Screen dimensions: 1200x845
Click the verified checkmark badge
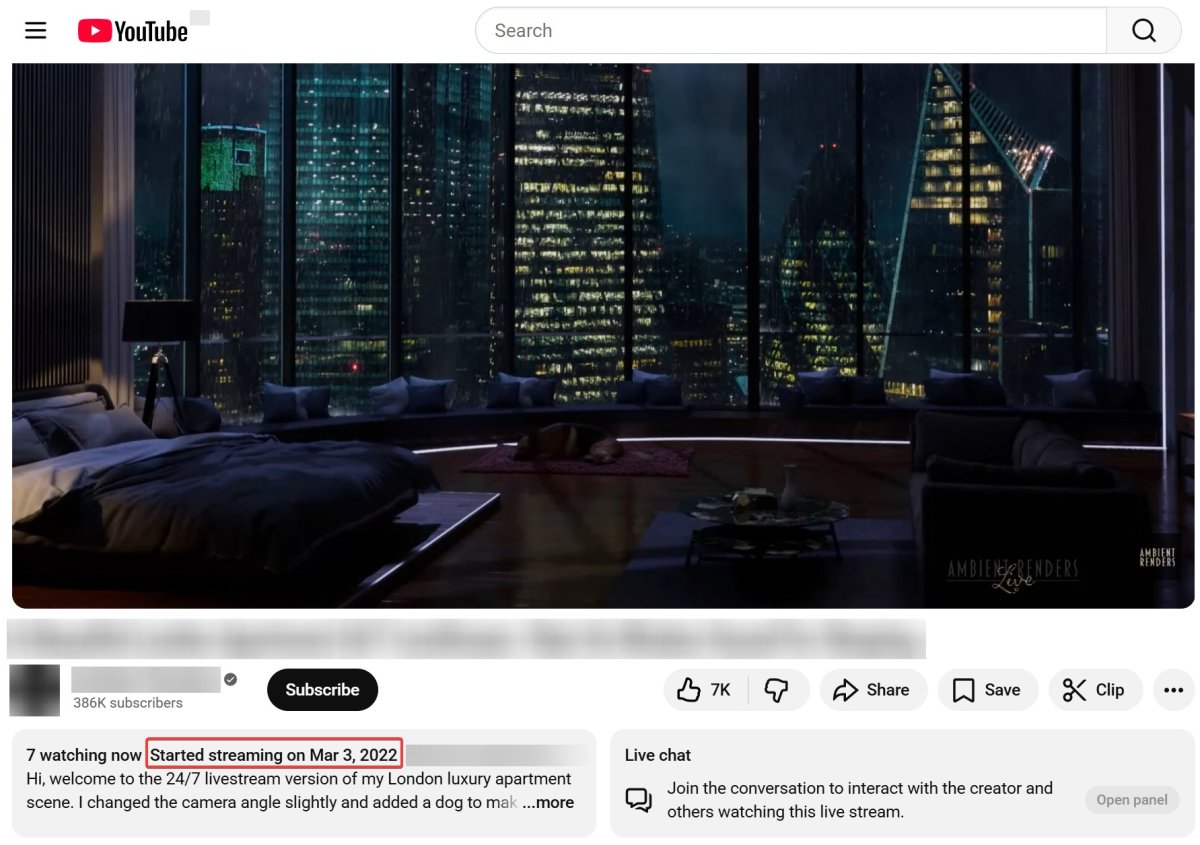pyautogui.click(x=231, y=680)
